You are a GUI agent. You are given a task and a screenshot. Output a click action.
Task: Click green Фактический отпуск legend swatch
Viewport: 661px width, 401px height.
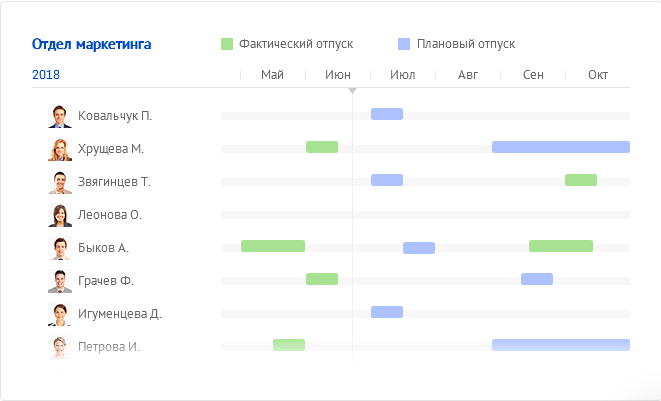(227, 44)
